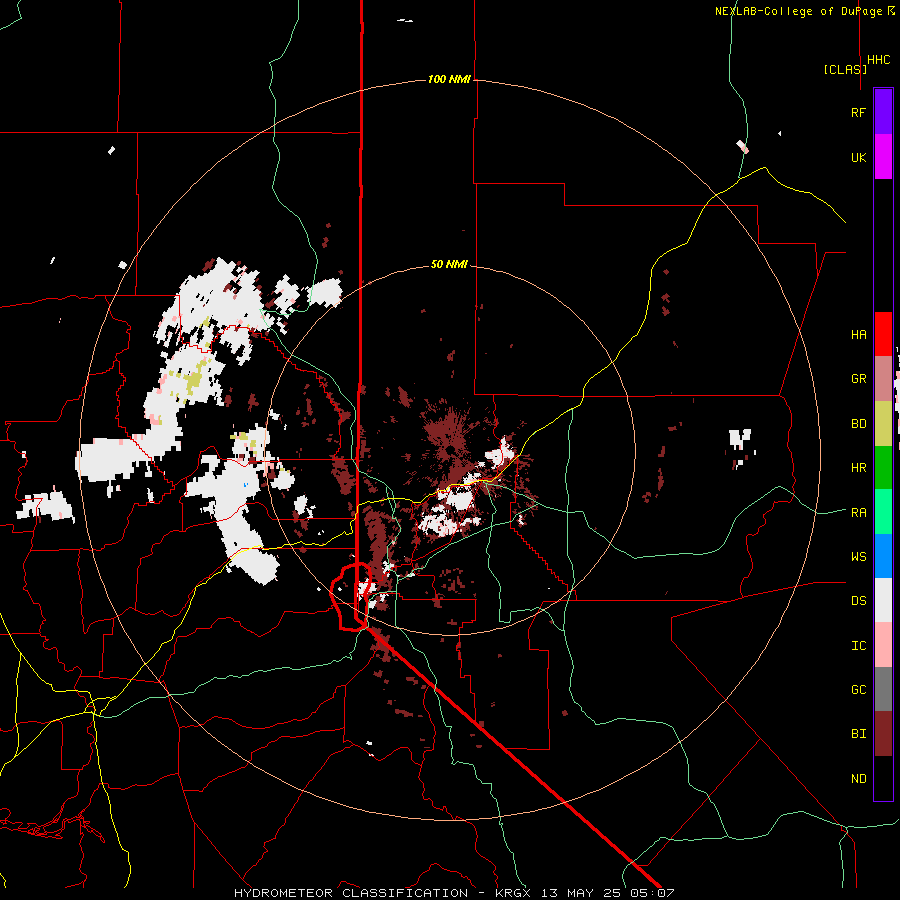Image resolution: width=900 pixels, height=900 pixels.
Task: Select the HR legend label
Action: click(x=858, y=468)
